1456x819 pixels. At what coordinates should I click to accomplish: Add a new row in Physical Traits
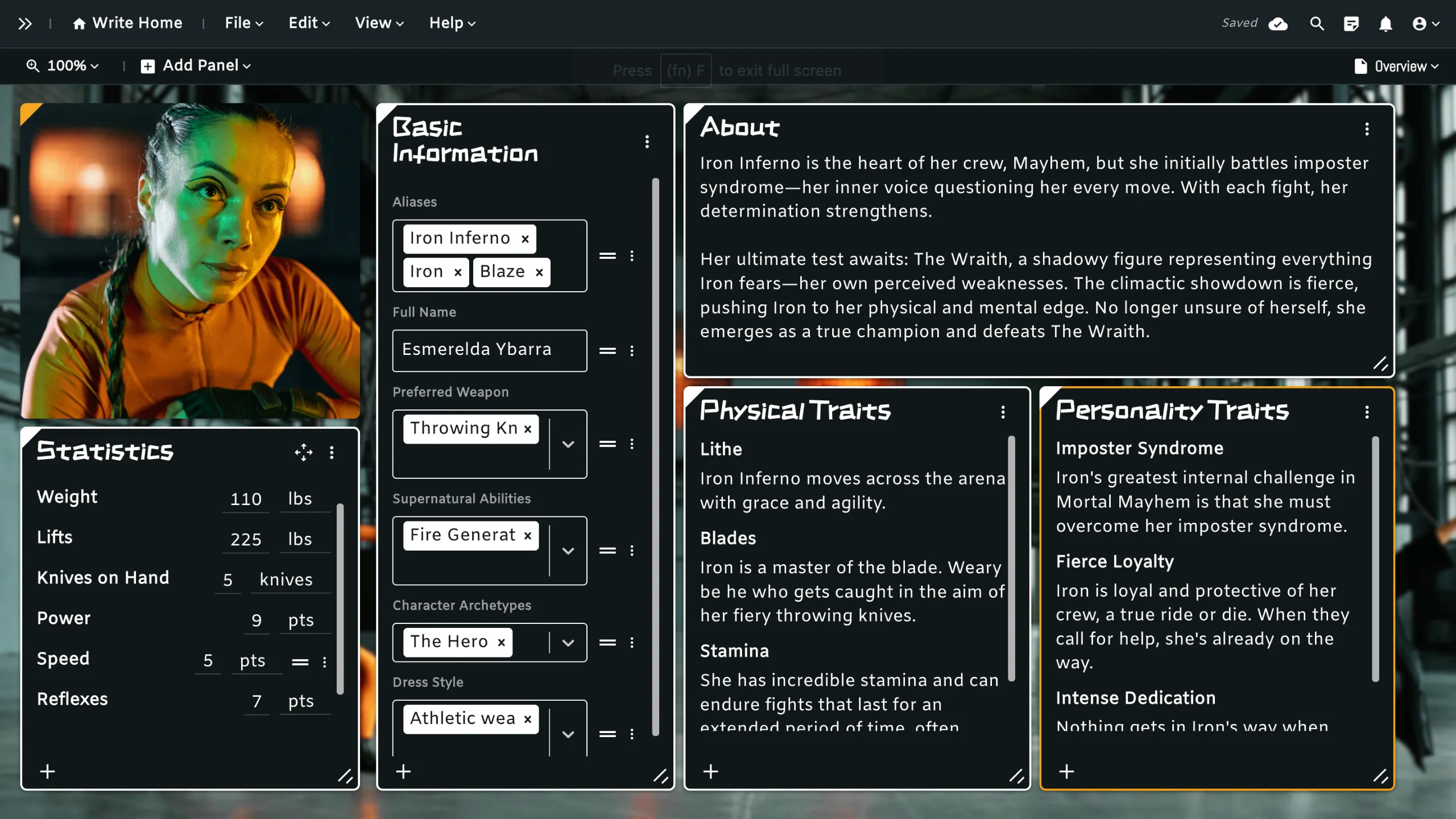click(x=710, y=772)
